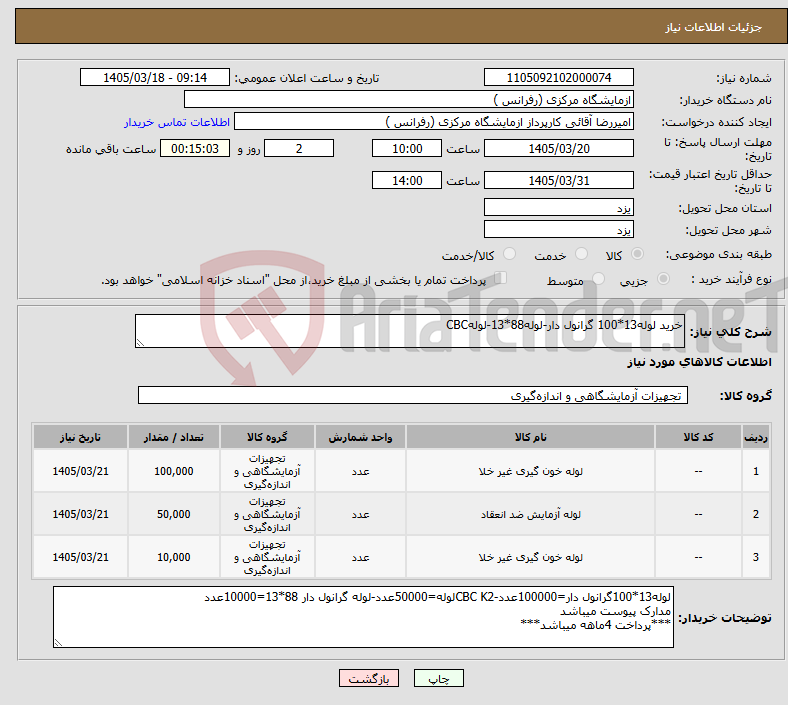
Task: Select the کالا/خدمت radio button
Action: tap(510, 254)
